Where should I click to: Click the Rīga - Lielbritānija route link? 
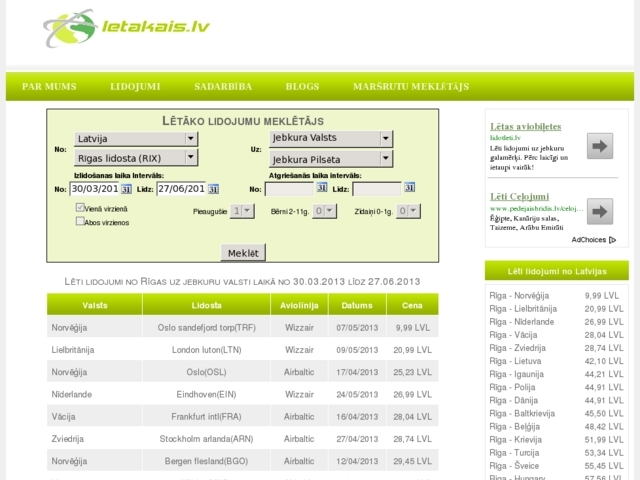(523, 309)
